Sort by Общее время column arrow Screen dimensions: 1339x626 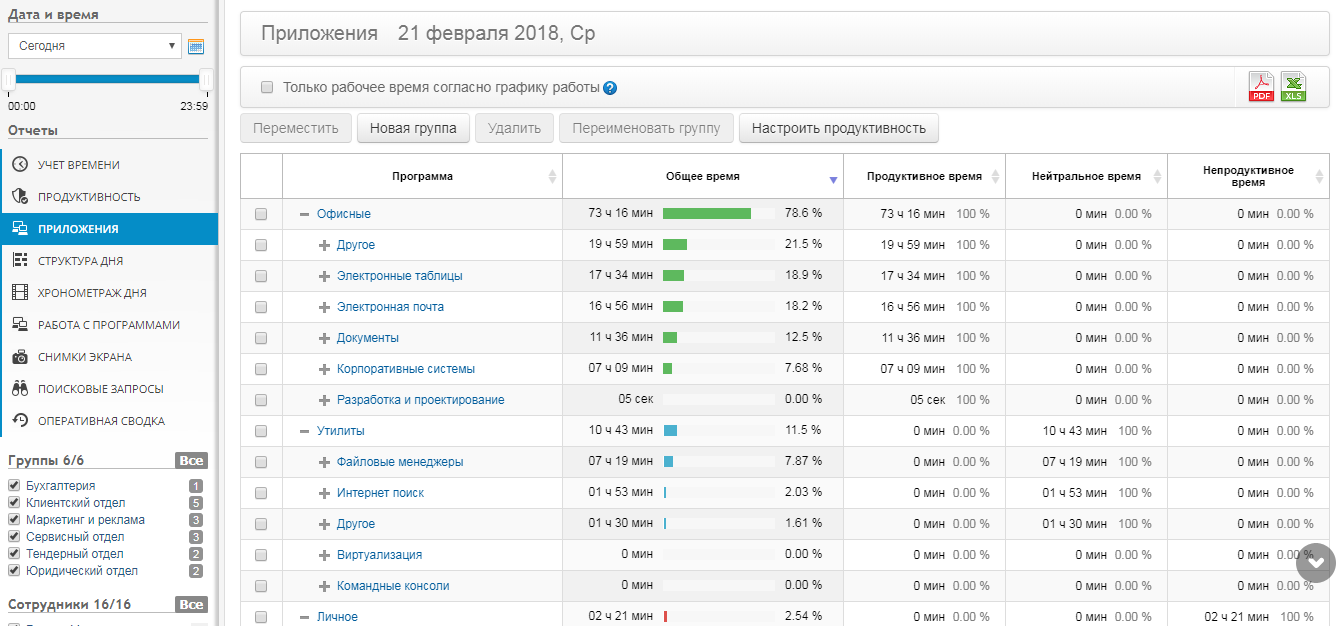(832, 180)
